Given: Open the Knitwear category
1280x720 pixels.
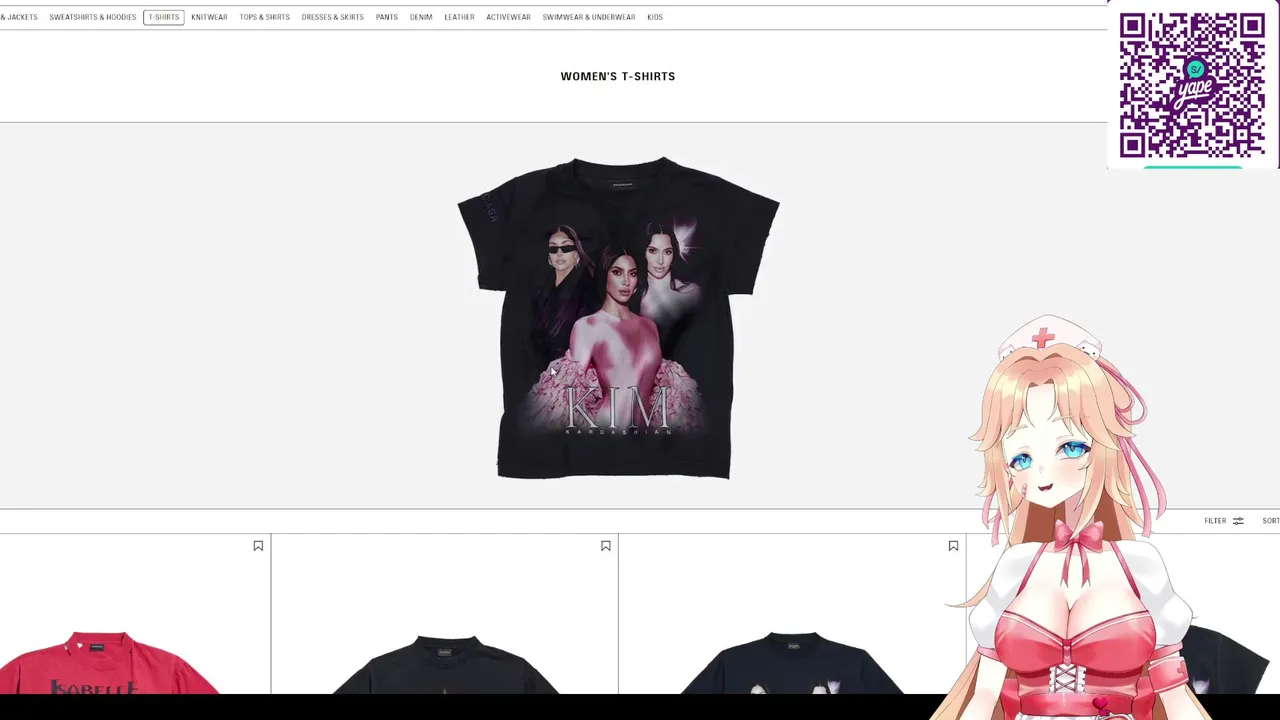Looking at the screenshot, I should [x=209, y=17].
